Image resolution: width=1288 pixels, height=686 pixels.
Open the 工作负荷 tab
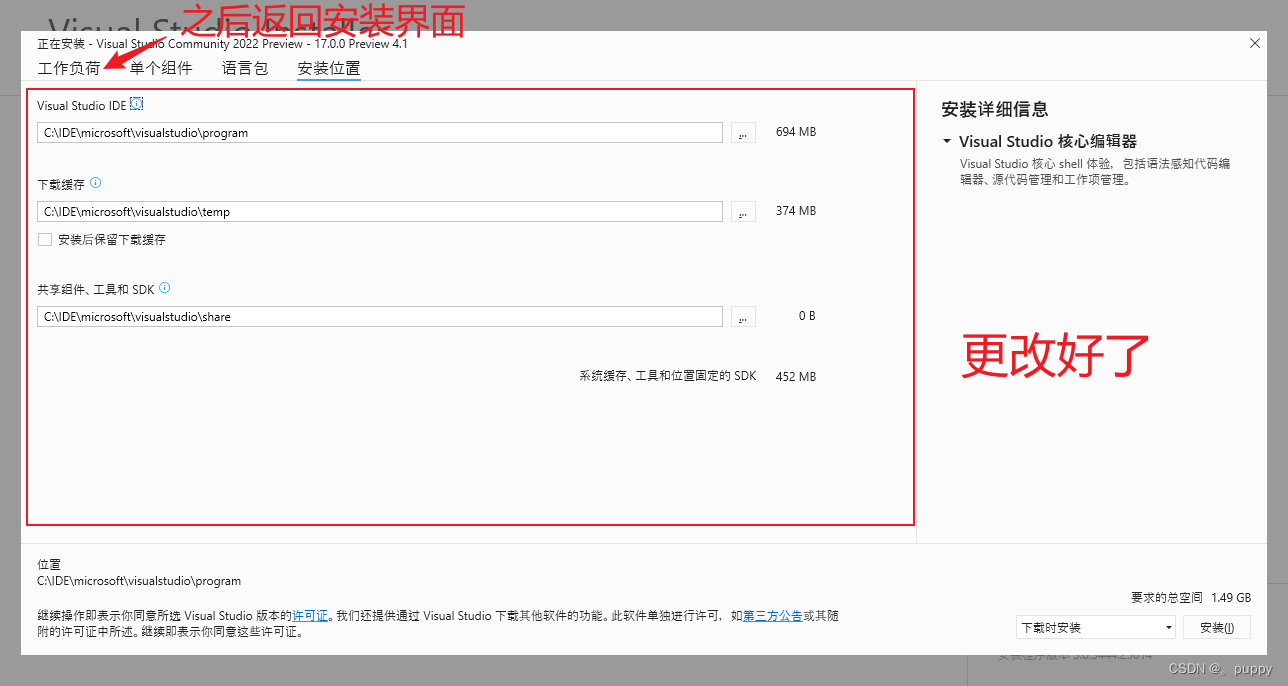tap(69, 69)
